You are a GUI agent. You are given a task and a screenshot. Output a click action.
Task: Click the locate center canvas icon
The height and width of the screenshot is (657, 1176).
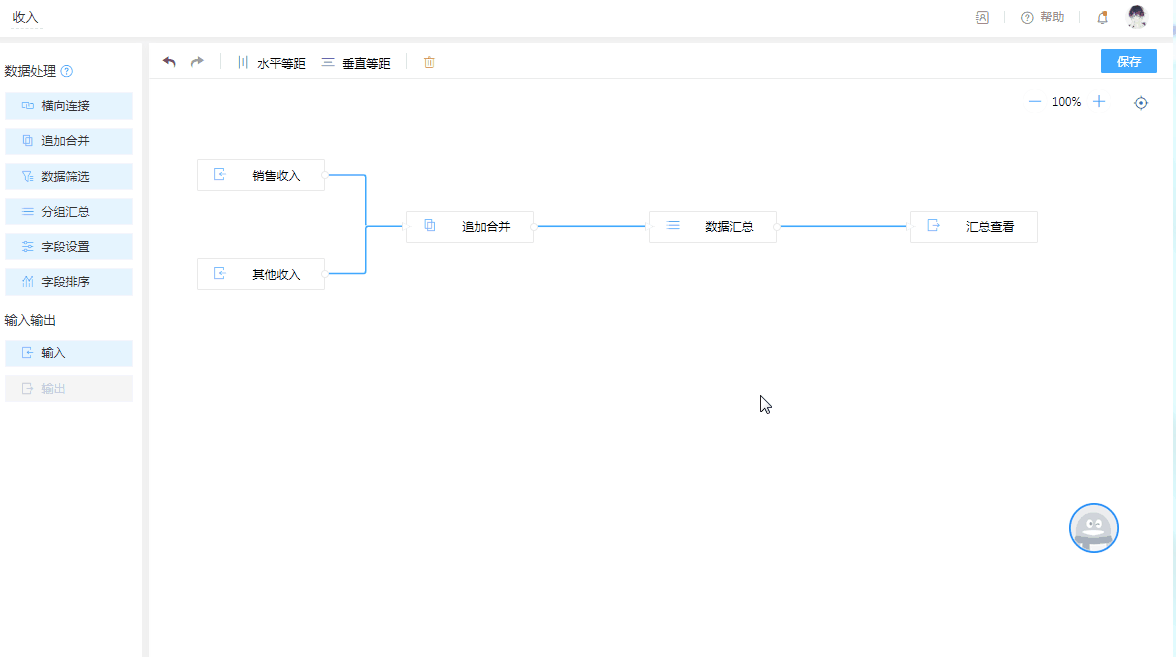pos(1141,102)
